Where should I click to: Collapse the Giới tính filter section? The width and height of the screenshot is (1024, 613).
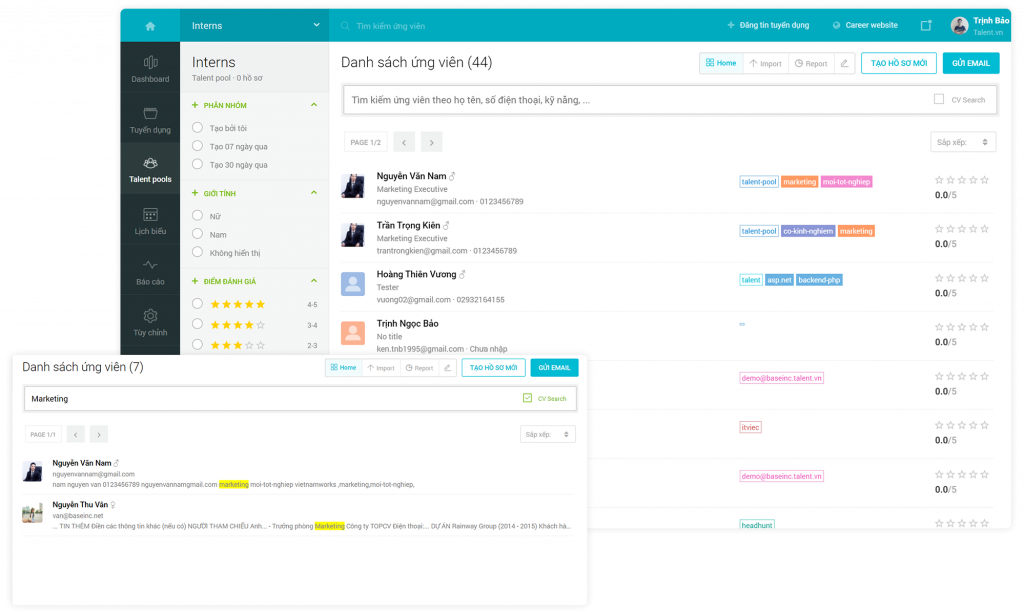(x=314, y=193)
